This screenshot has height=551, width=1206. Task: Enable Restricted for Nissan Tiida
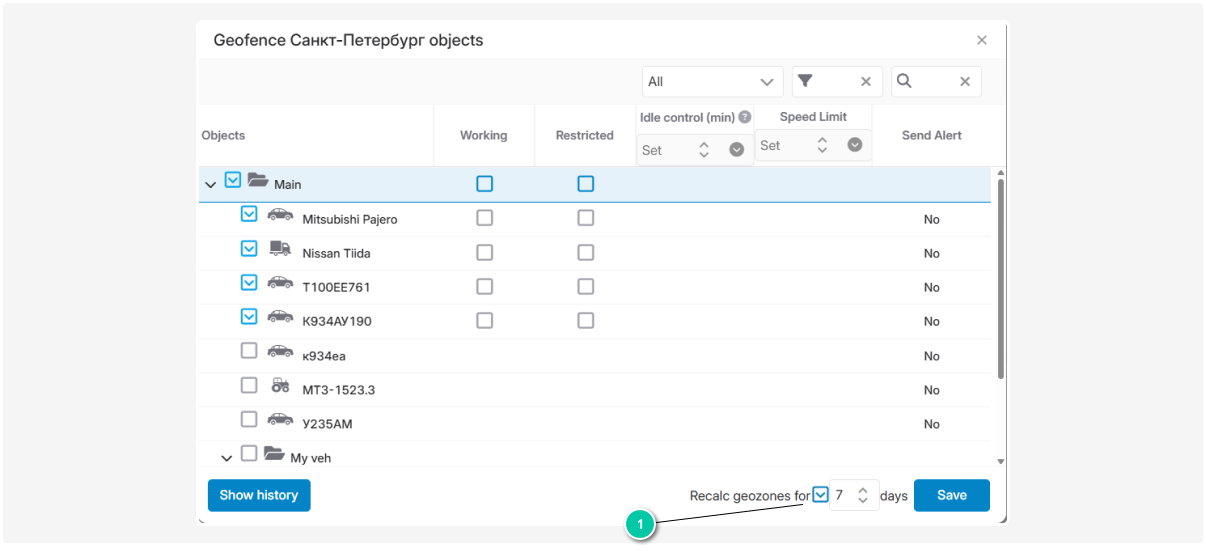pos(586,252)
